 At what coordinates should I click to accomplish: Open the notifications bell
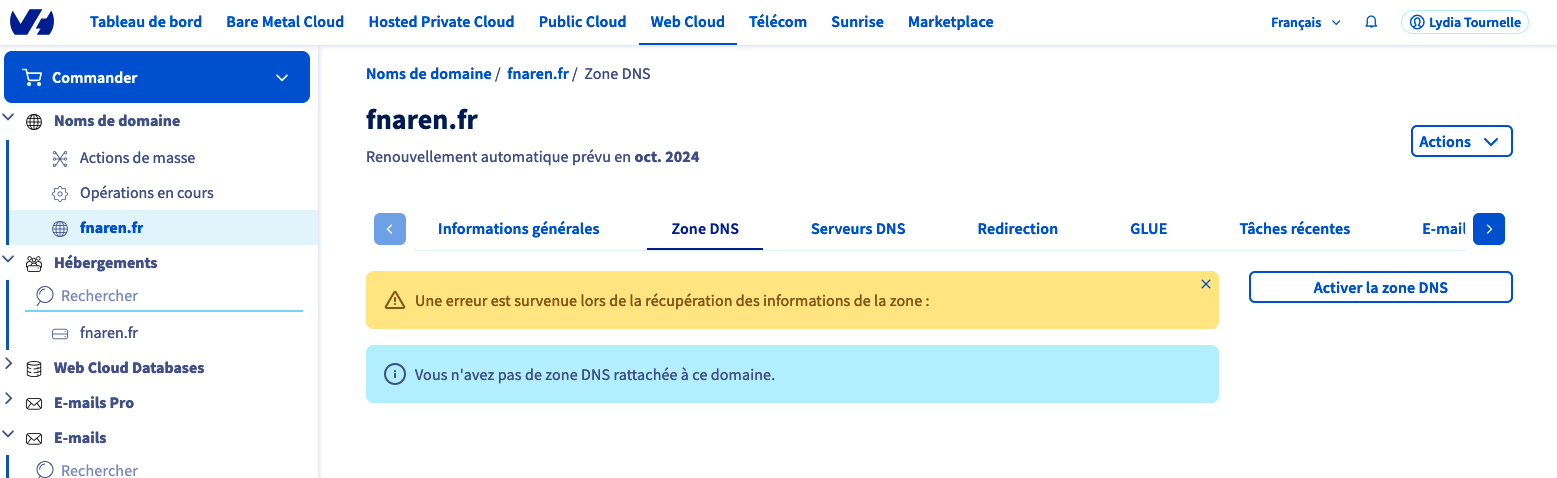pyautogui.click(x=1371, y=22)
